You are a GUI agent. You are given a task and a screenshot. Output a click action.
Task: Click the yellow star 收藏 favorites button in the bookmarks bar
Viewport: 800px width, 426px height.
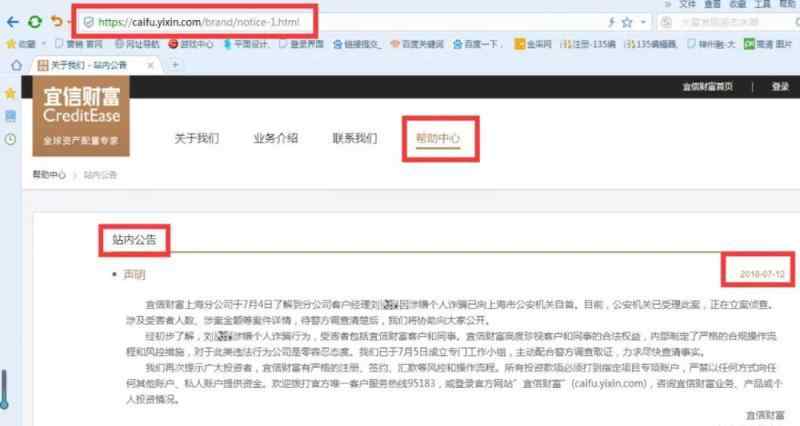(20, 44)
